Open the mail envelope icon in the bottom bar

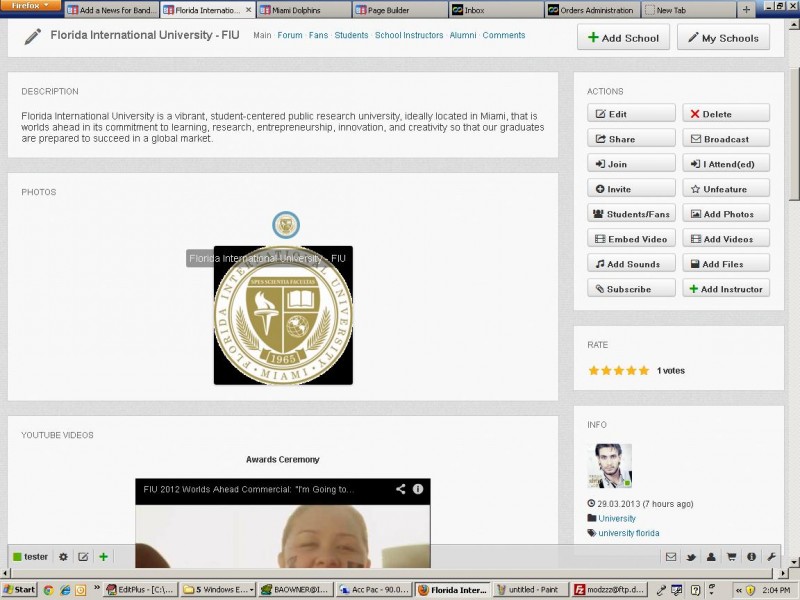[671, 557]
